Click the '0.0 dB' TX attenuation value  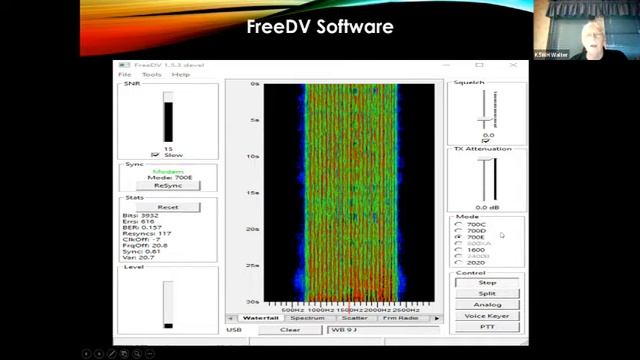click(487, 207)
